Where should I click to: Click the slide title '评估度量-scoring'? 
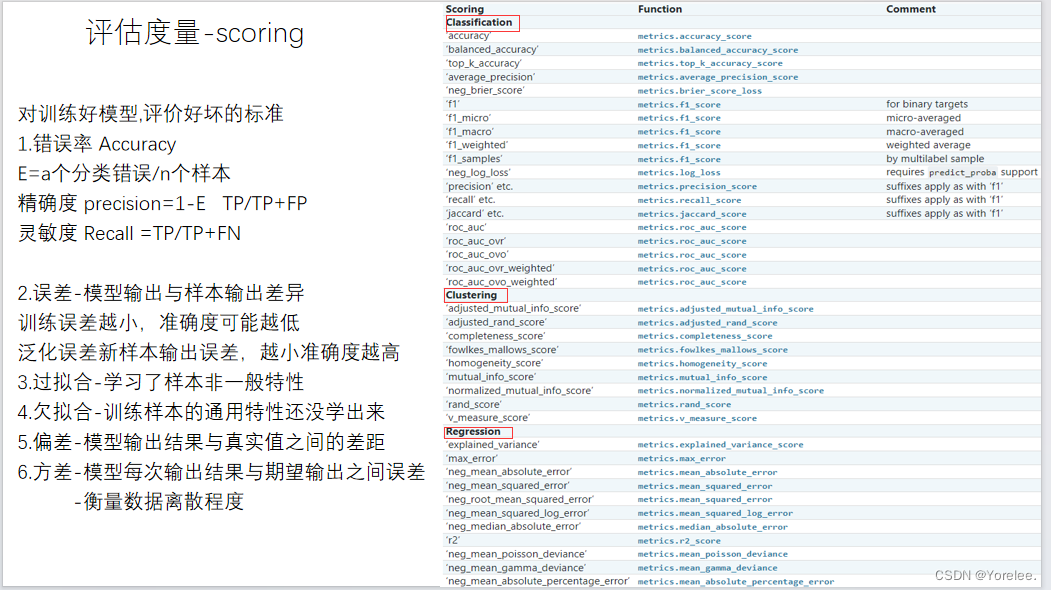pos(195,33)
